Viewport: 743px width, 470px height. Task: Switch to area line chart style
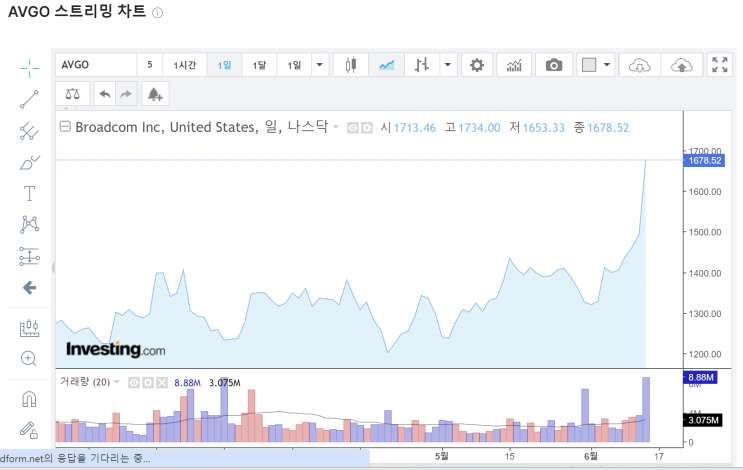coord(387,65)
